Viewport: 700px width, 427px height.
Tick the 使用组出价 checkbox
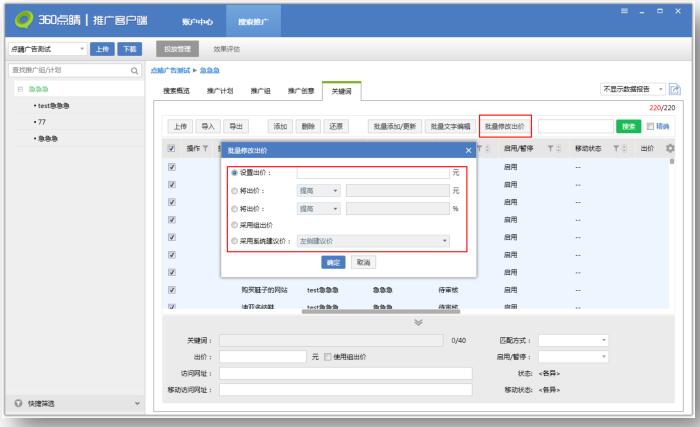pos(326,356)
